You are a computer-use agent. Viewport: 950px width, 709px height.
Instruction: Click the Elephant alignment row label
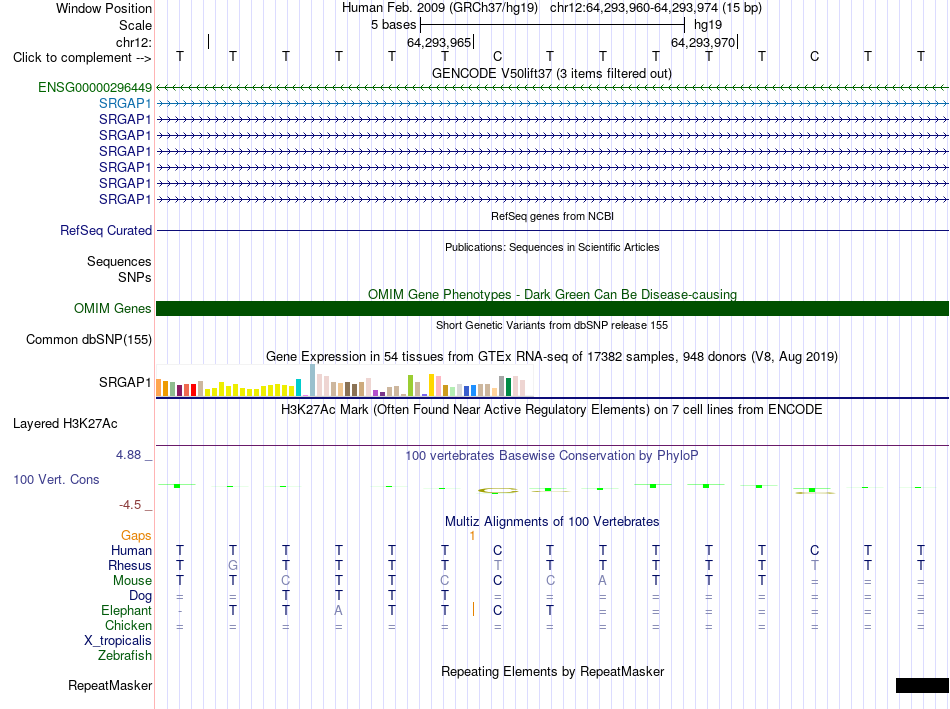pyautogui.click(x=127, y=610)
